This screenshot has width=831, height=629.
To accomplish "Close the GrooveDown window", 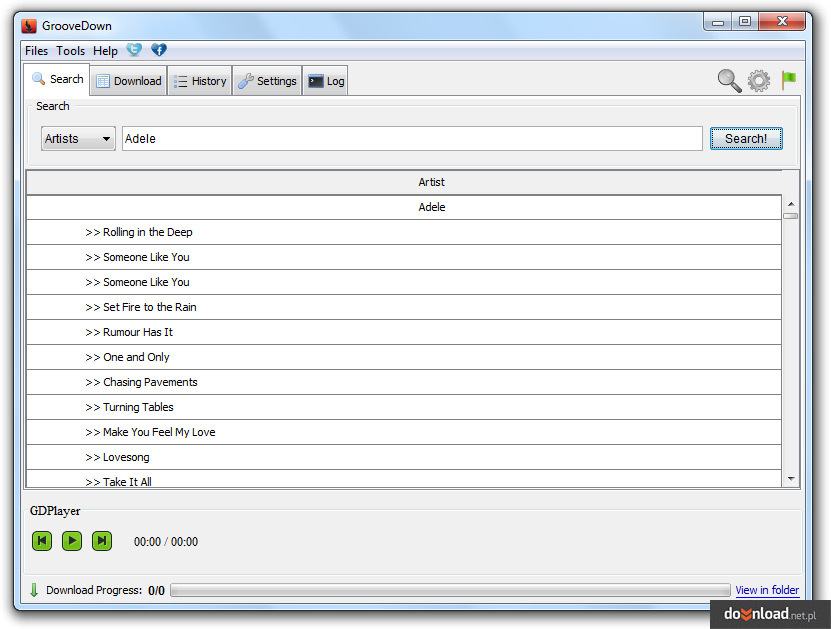I will point(782,21).
